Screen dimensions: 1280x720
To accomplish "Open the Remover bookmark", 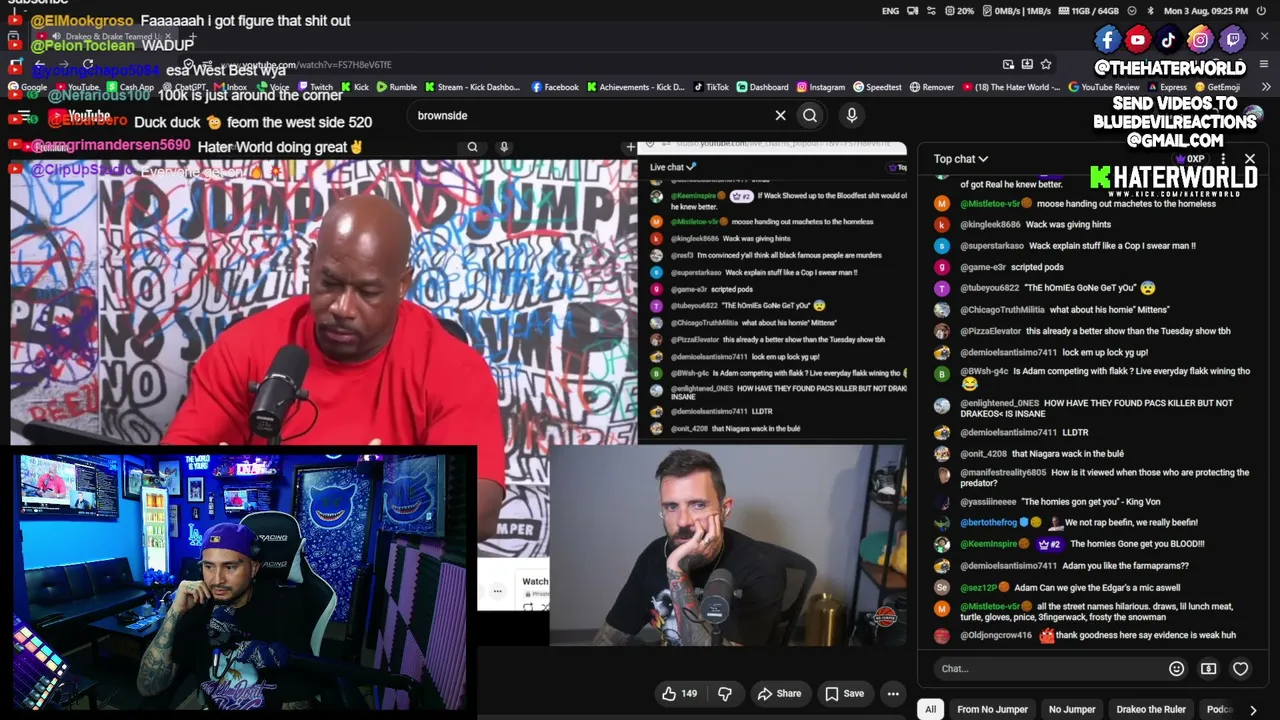I will [932, 87].
